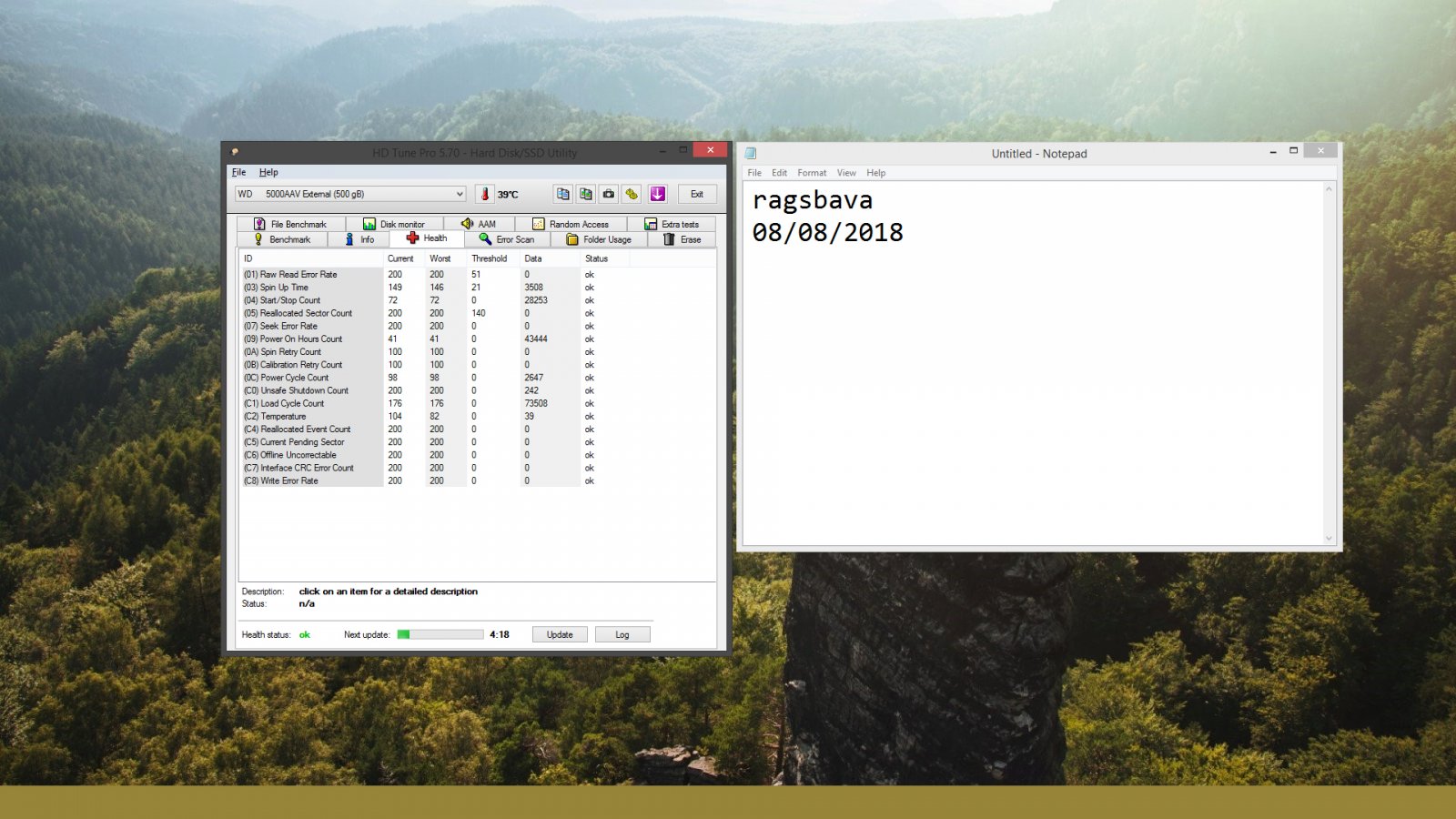This screenshot has width=1456, height=819.
Task: Open HD Tune File menu
Action: point(239,172)
